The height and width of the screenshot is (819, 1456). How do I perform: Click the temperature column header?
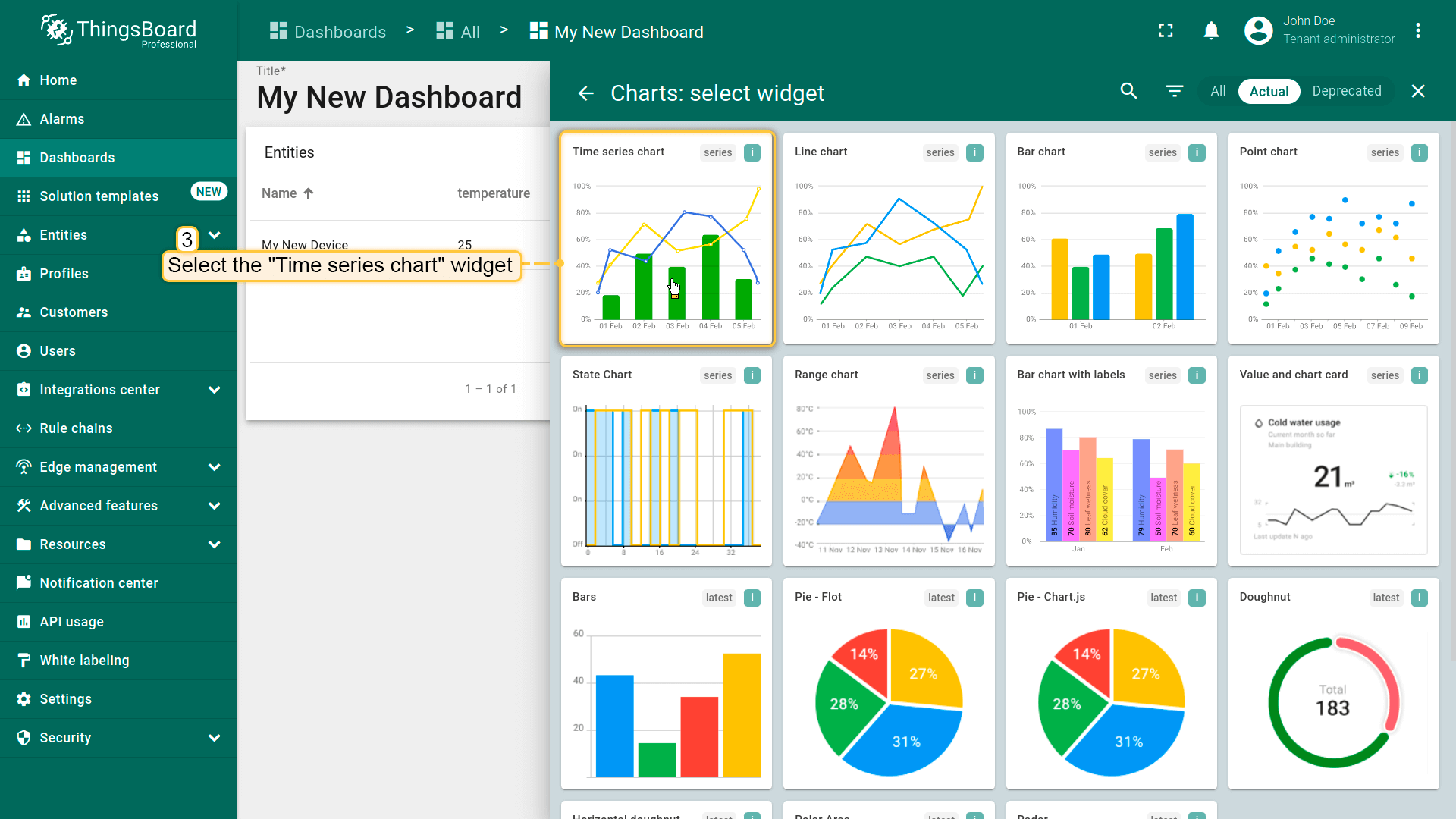(494, 193)
